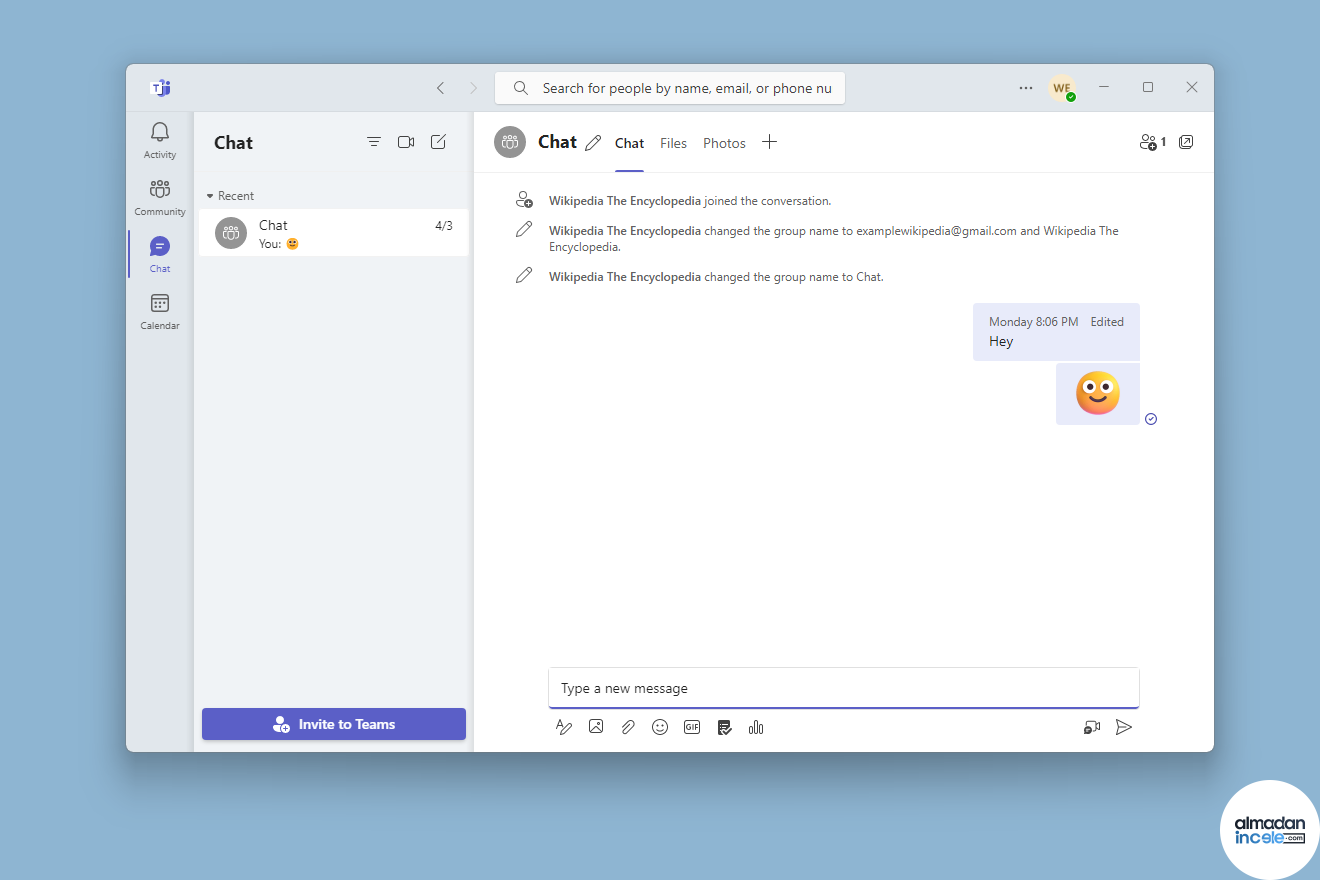Click the Chat group title in header
1320x880 pixels.
[x=557, y=142]
